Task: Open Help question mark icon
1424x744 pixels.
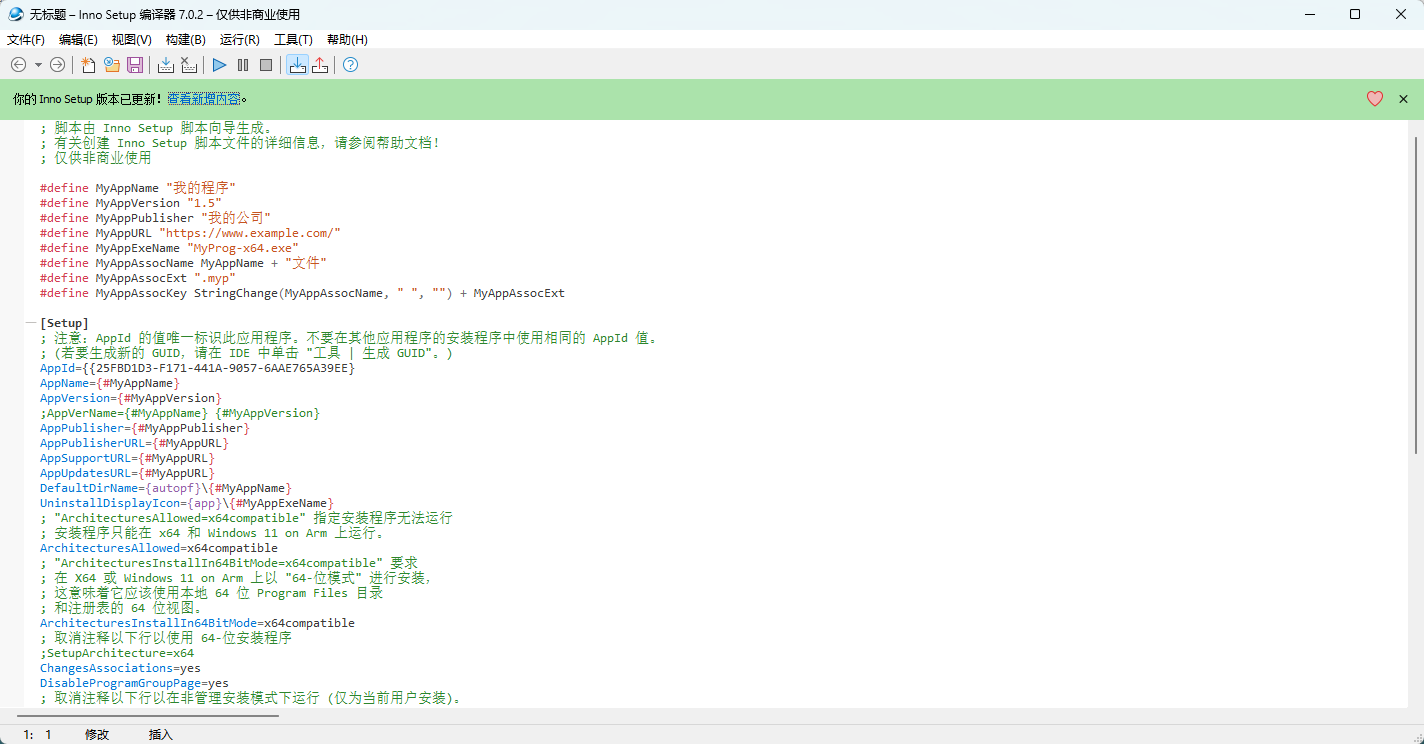Action: (350, 65)
